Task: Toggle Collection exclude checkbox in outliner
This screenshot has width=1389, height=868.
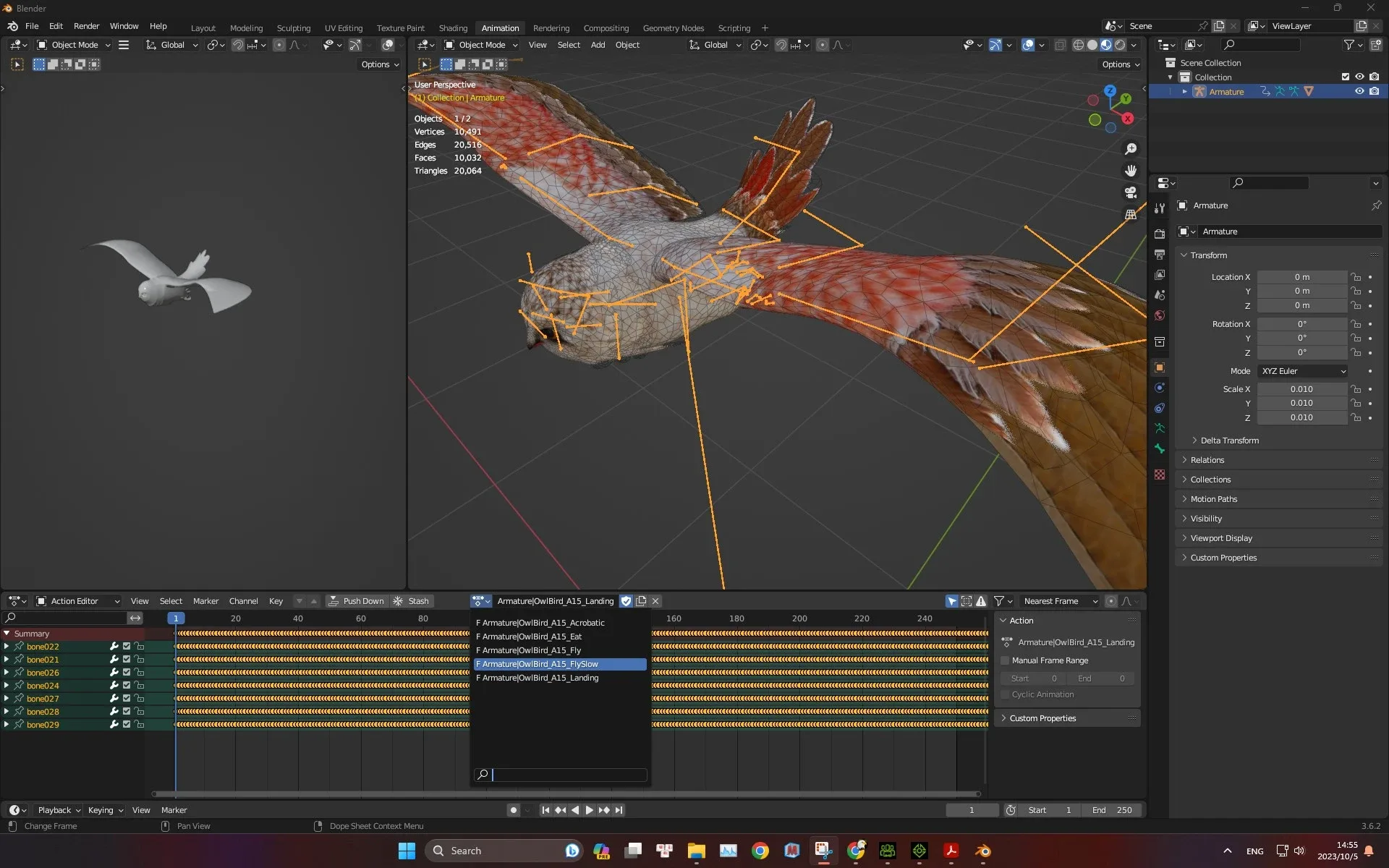Action: tap(1346, 77)
